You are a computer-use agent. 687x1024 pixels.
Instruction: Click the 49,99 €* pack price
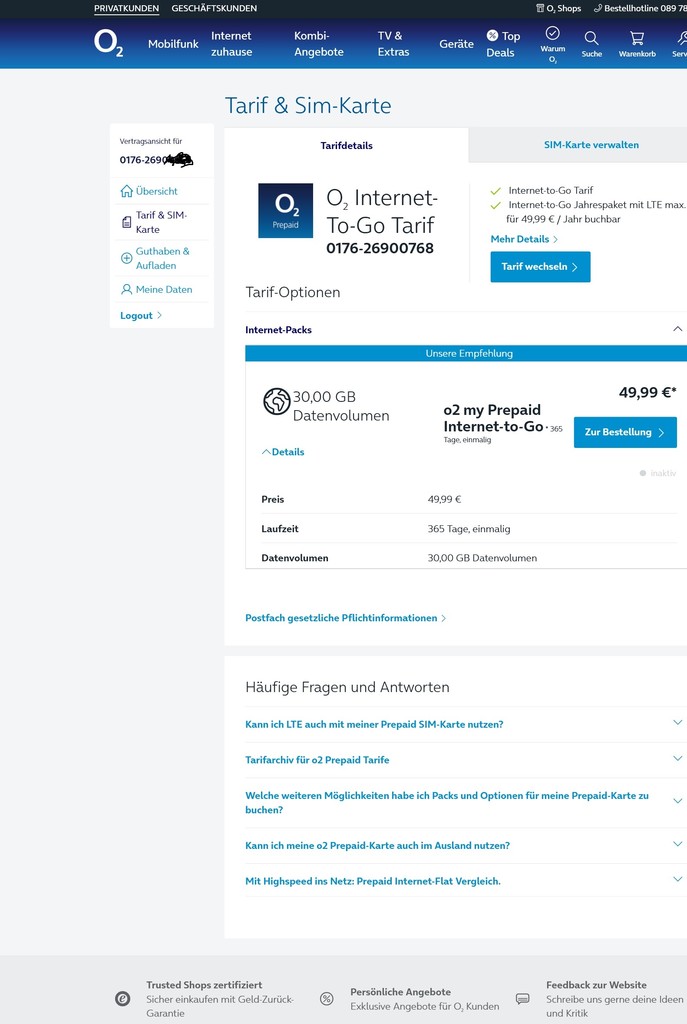[648, 392]
